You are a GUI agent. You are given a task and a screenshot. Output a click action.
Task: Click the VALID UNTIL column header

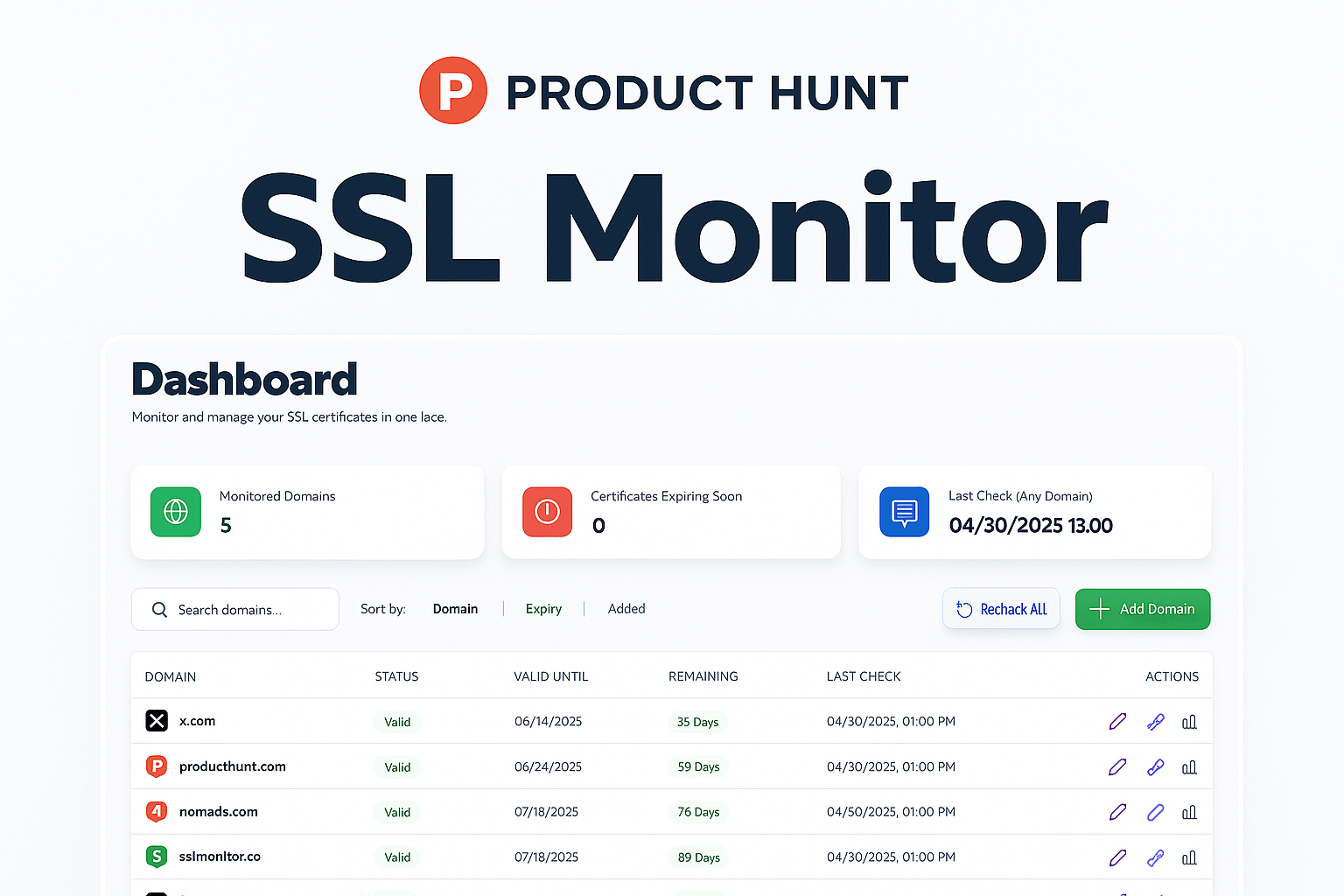[x=550, y=676]
